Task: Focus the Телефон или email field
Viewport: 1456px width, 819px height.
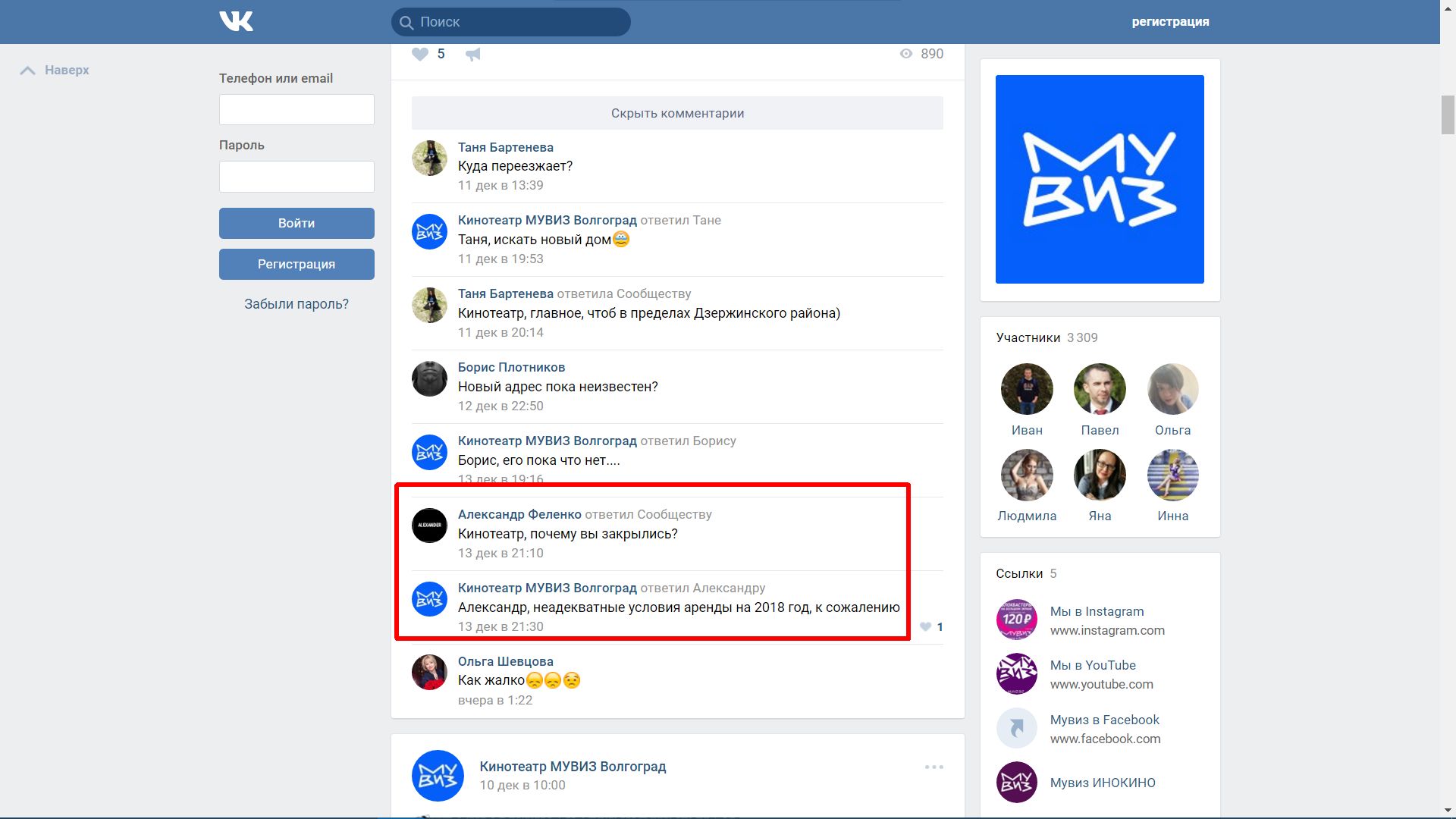Action: click(x=297, y=110)
